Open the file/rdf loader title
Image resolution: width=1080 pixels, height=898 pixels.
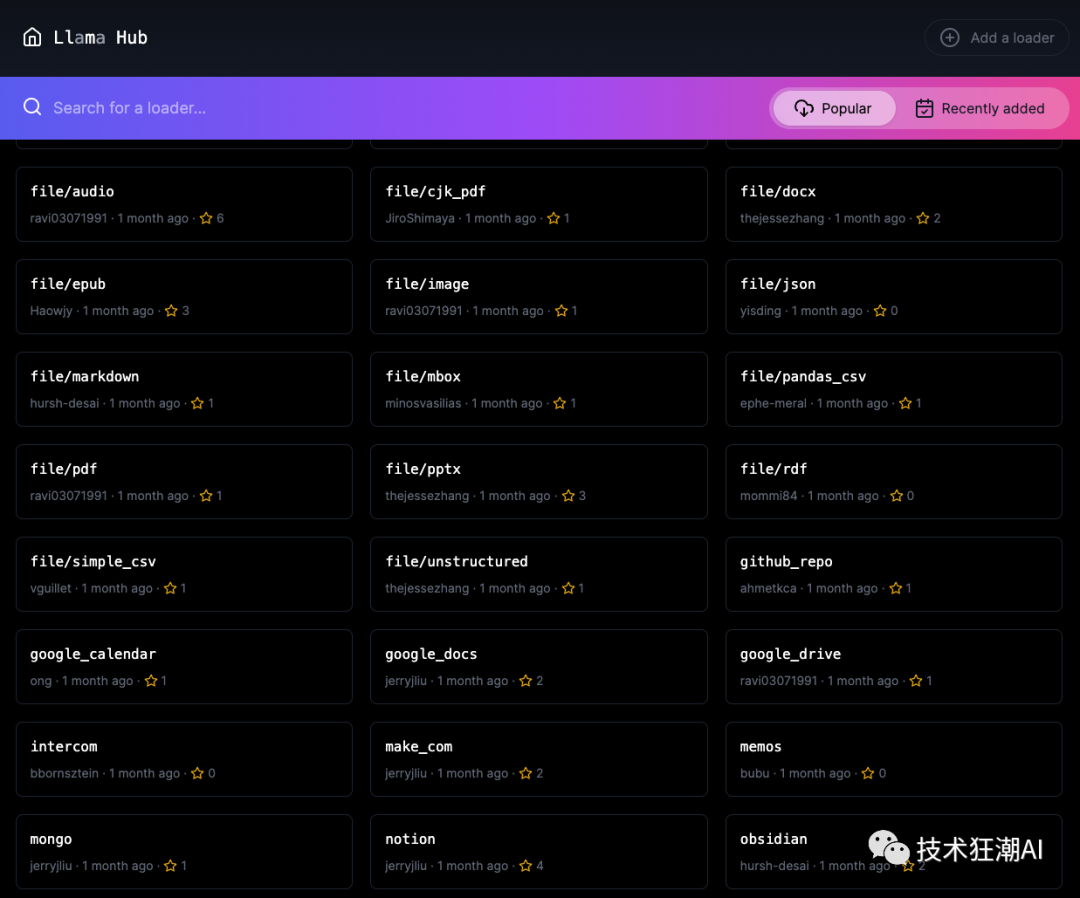click(x=773, y=469)
